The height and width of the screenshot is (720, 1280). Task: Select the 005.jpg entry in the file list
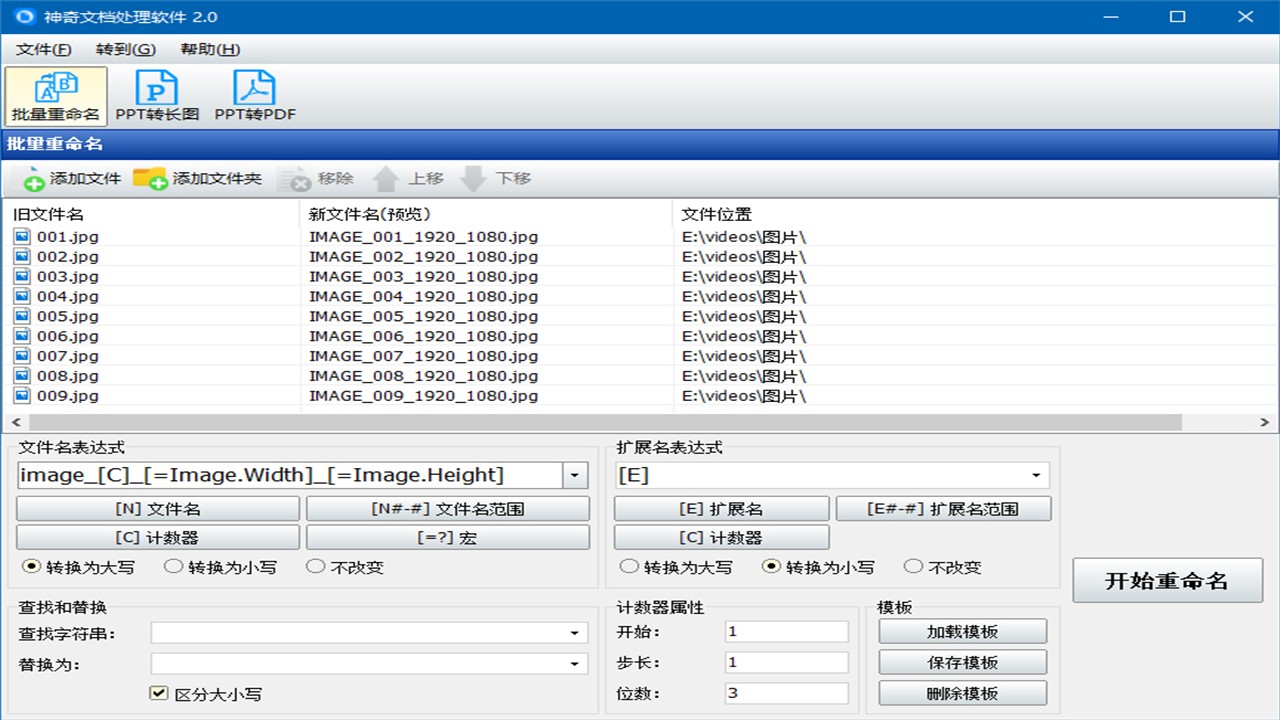[70, 316]
